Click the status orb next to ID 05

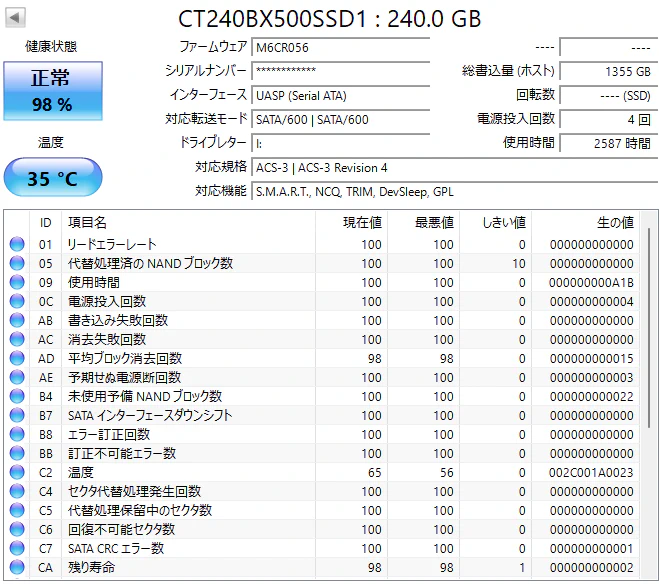click(x=17, y=263)
